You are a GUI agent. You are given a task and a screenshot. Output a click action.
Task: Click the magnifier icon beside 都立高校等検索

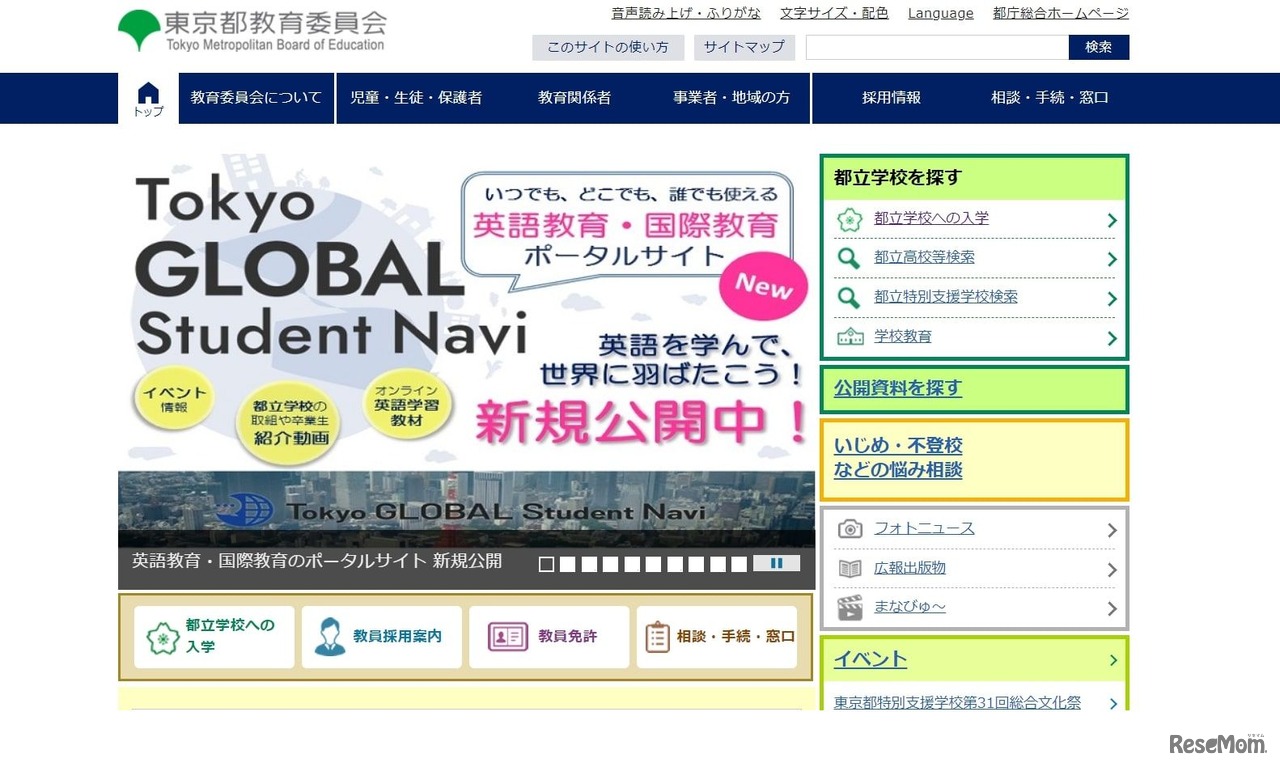tap(849, 258)
